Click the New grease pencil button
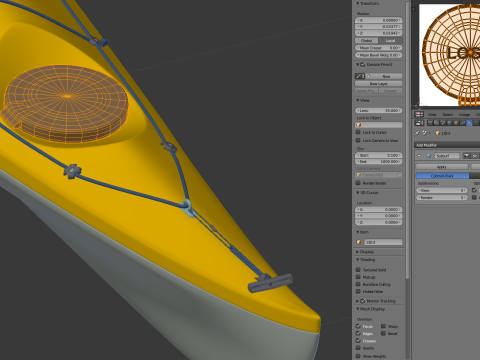 [384, 76]
